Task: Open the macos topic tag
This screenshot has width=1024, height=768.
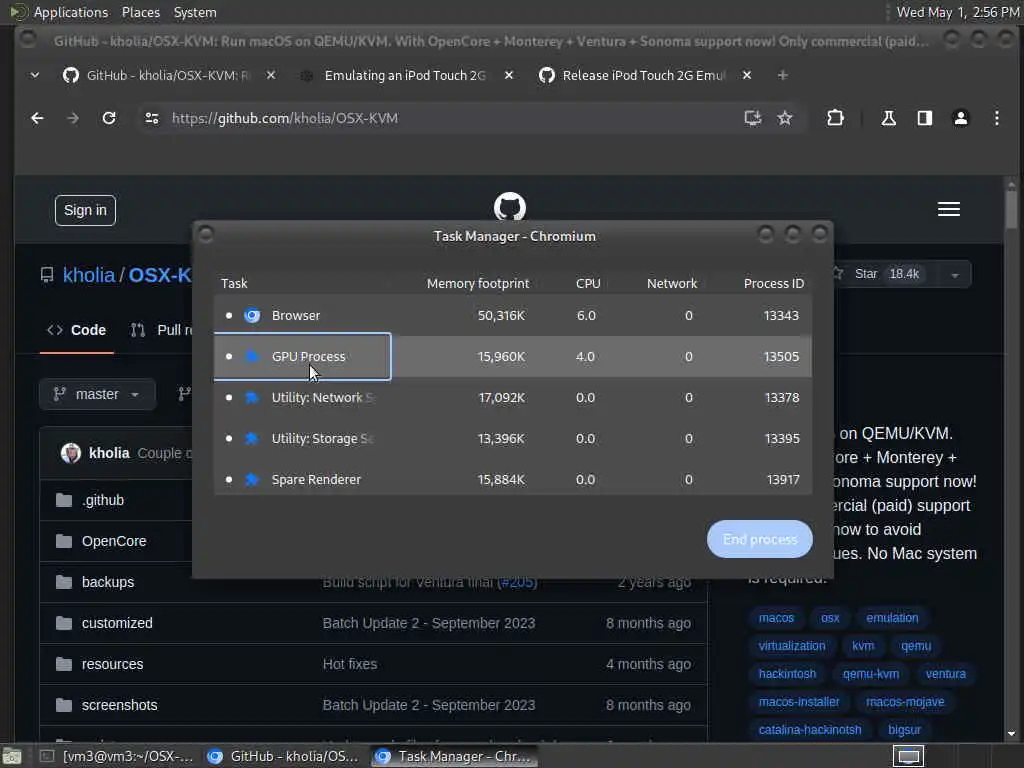Action: 776,618
